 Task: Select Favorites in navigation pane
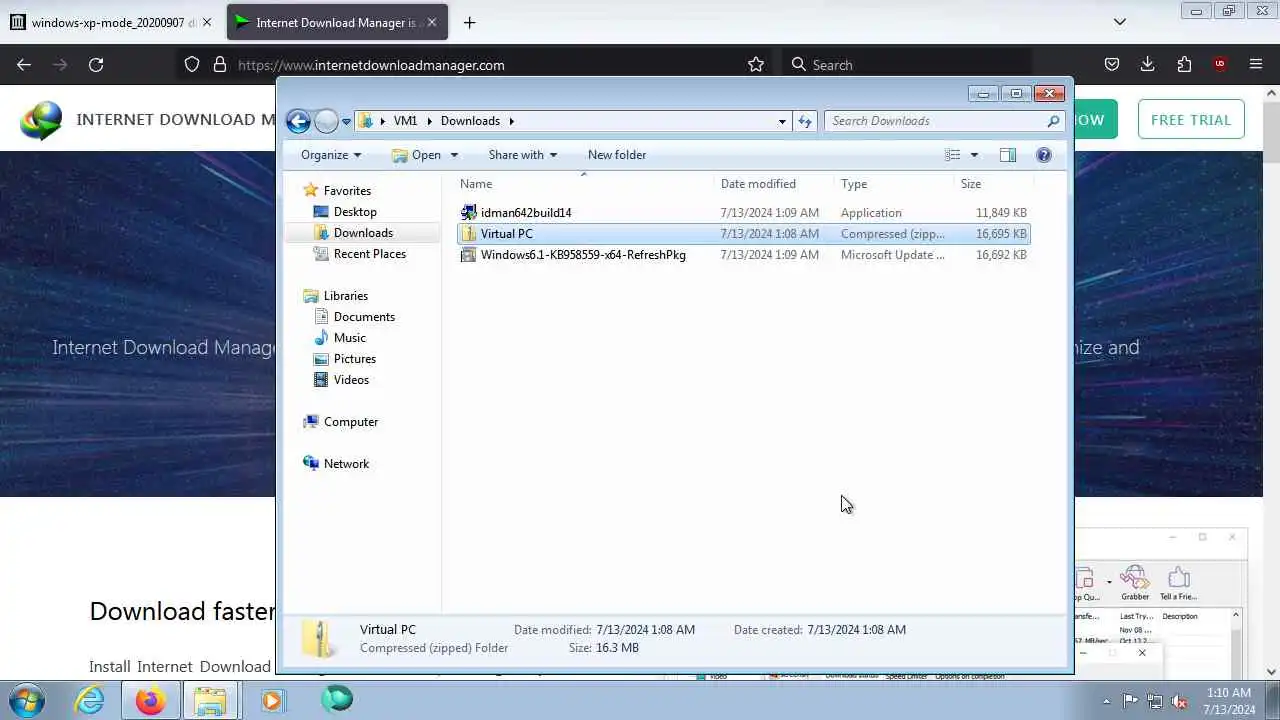(347, 191)
